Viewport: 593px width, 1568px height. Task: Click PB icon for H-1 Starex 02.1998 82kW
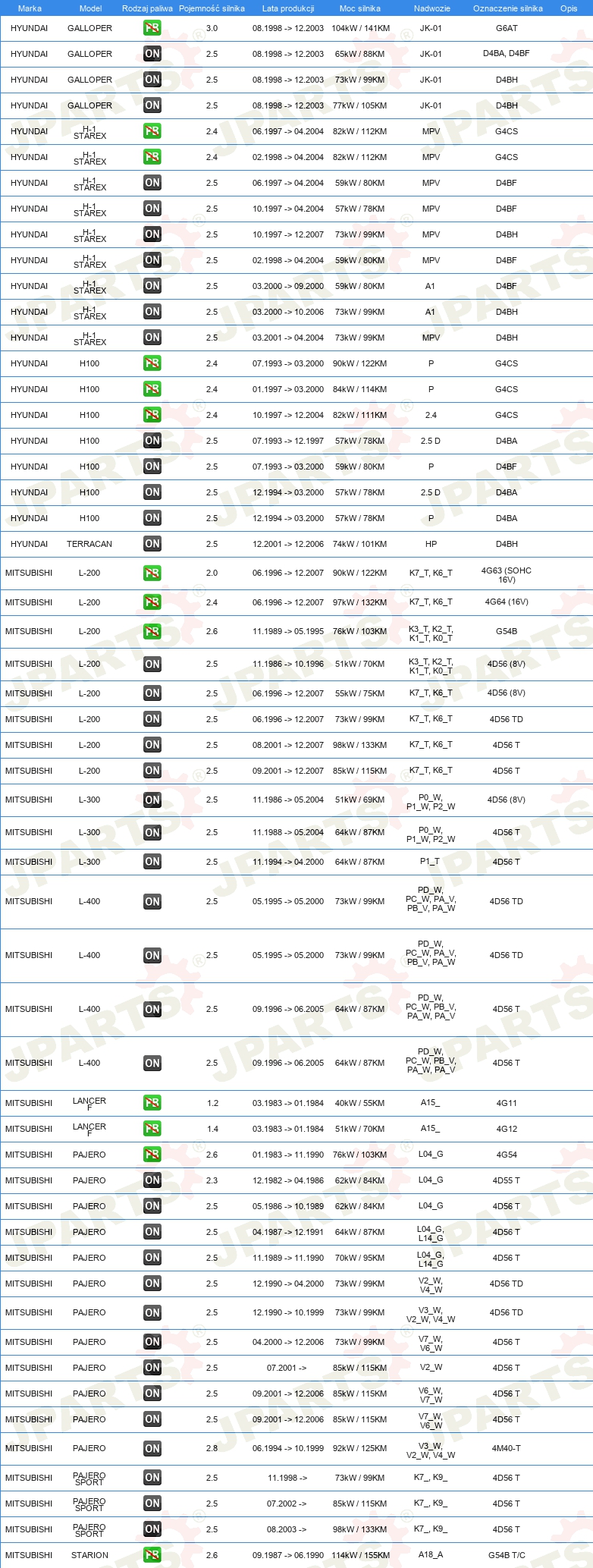pos(152,157)
